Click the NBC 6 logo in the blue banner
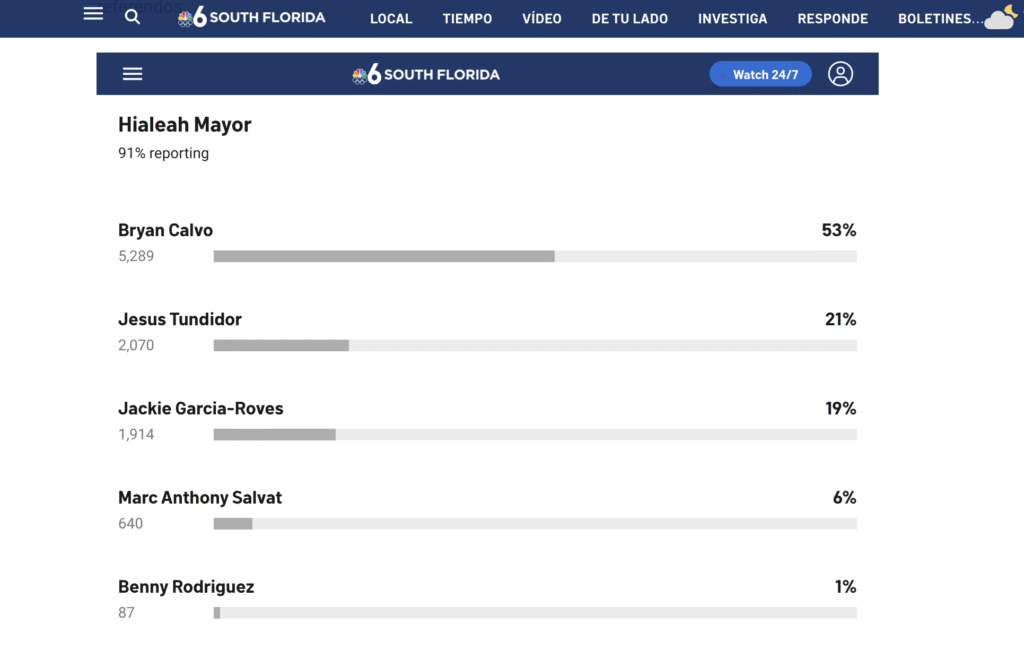1024x667 pixels. coord(426,75)
